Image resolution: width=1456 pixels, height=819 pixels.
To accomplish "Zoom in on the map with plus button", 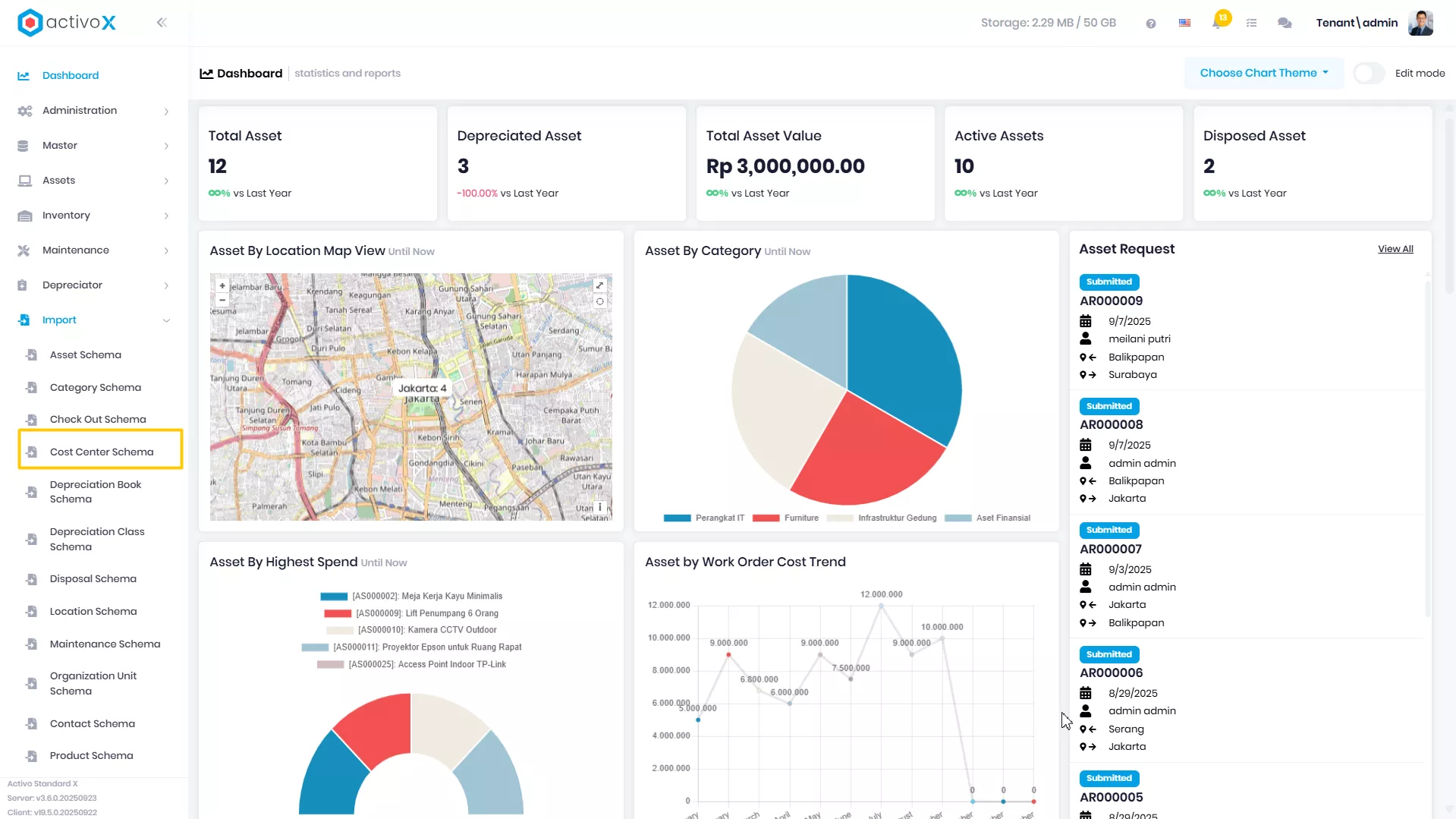I will 222,286.
